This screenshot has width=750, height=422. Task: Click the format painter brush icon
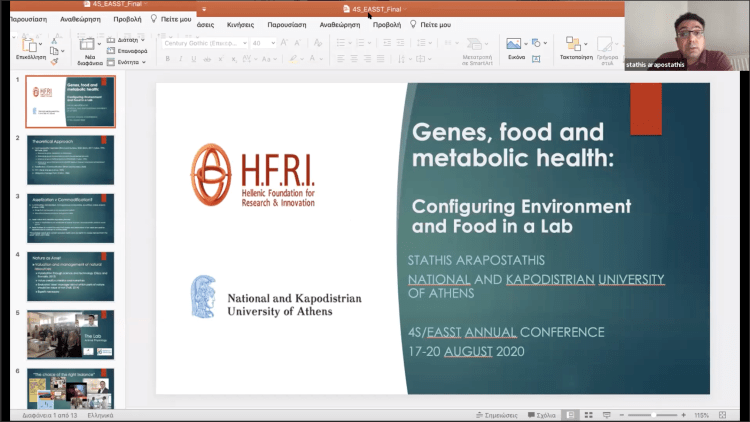[55, 61]
